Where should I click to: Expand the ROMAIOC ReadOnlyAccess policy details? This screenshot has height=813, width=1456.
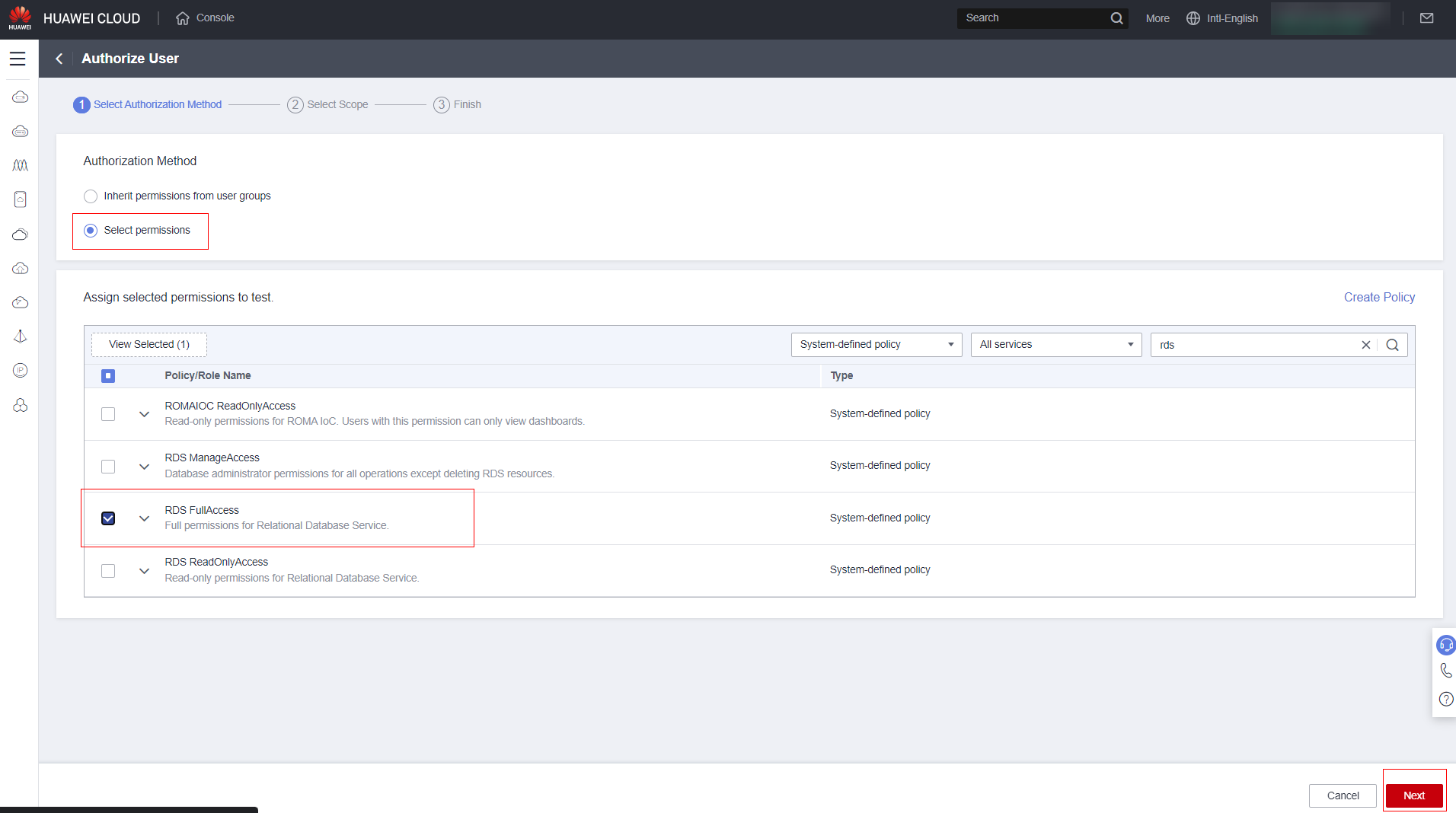[x=144, y=414]
